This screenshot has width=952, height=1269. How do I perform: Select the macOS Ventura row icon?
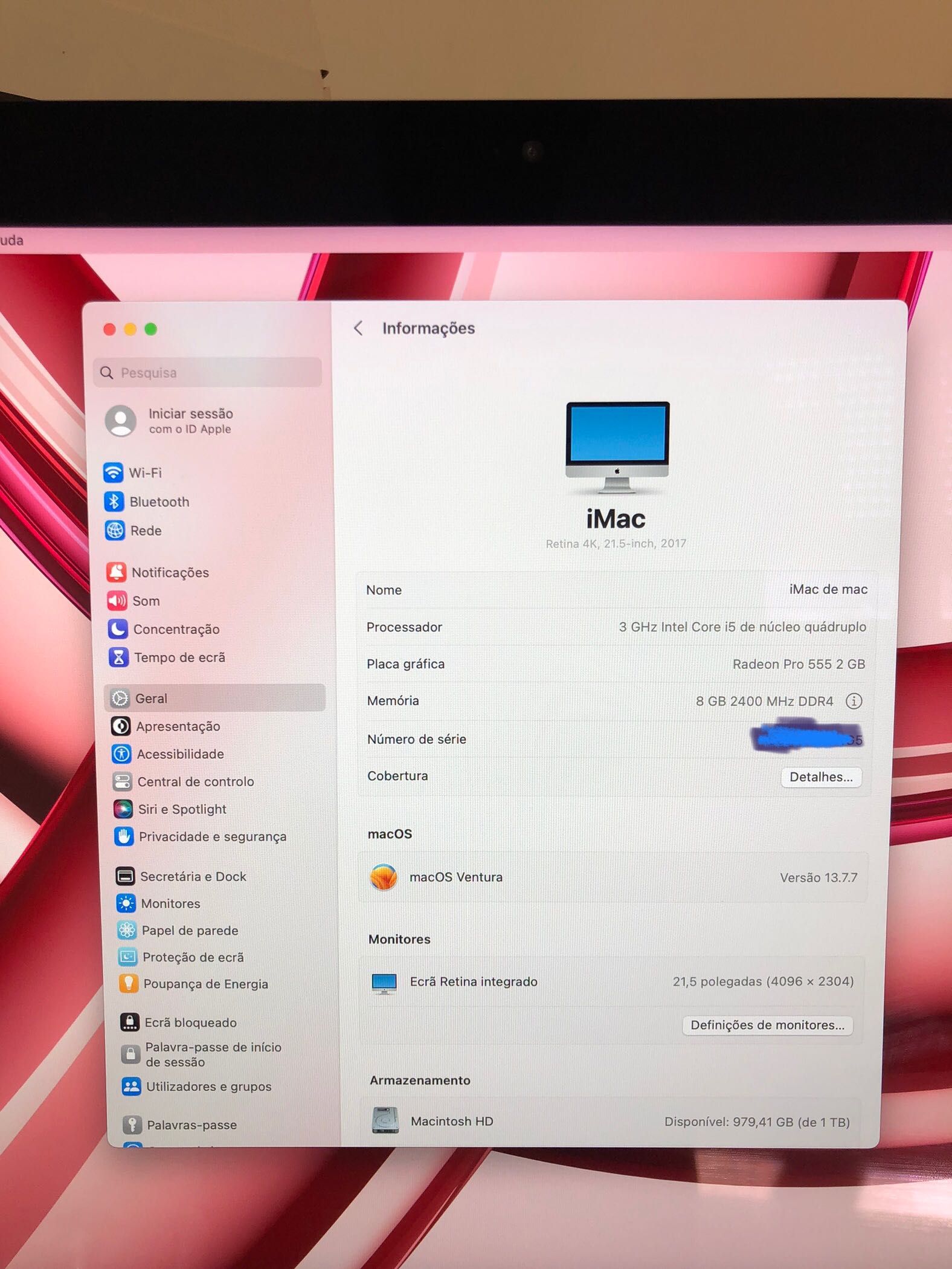click(x=384, y=877)
